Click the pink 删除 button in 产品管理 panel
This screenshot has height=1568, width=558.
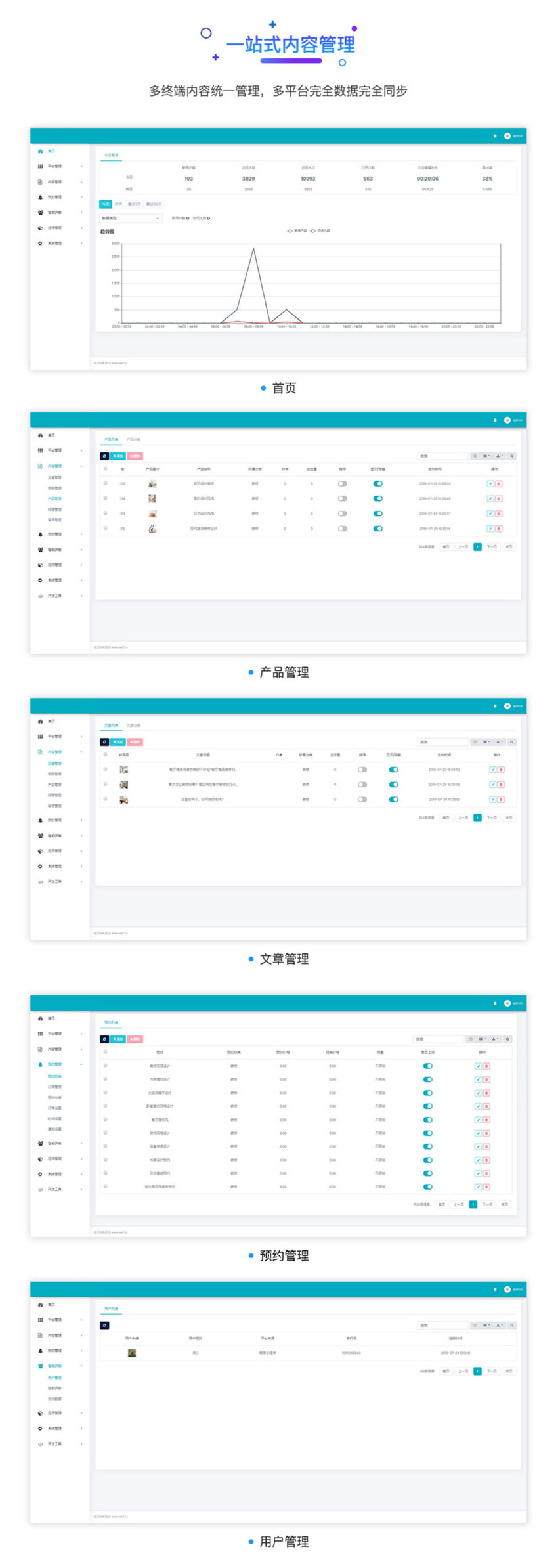click(135, 456)
